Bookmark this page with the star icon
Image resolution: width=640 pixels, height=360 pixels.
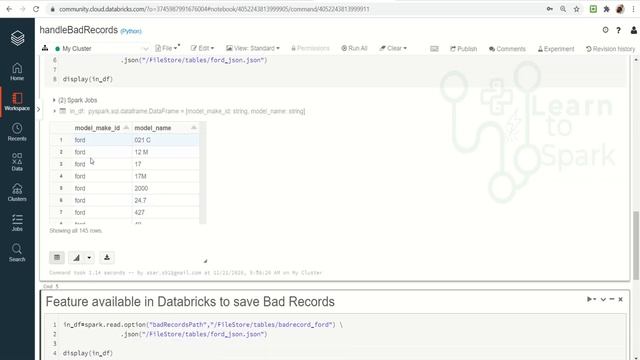pos(576,9)
